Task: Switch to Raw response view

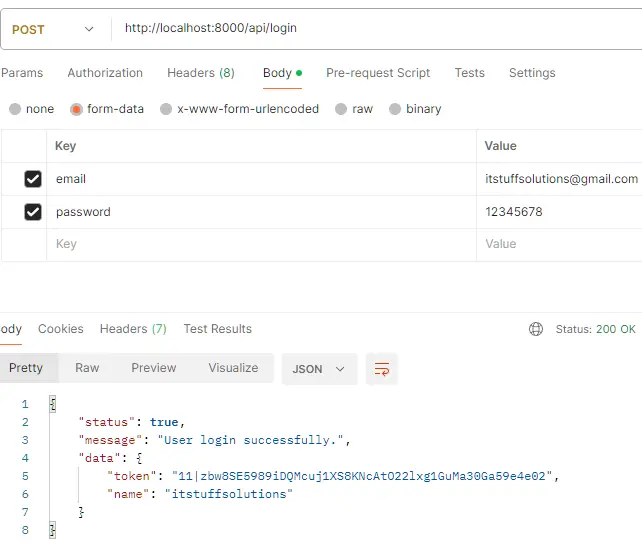Action: pyautogui.click(x=87, y=368)
